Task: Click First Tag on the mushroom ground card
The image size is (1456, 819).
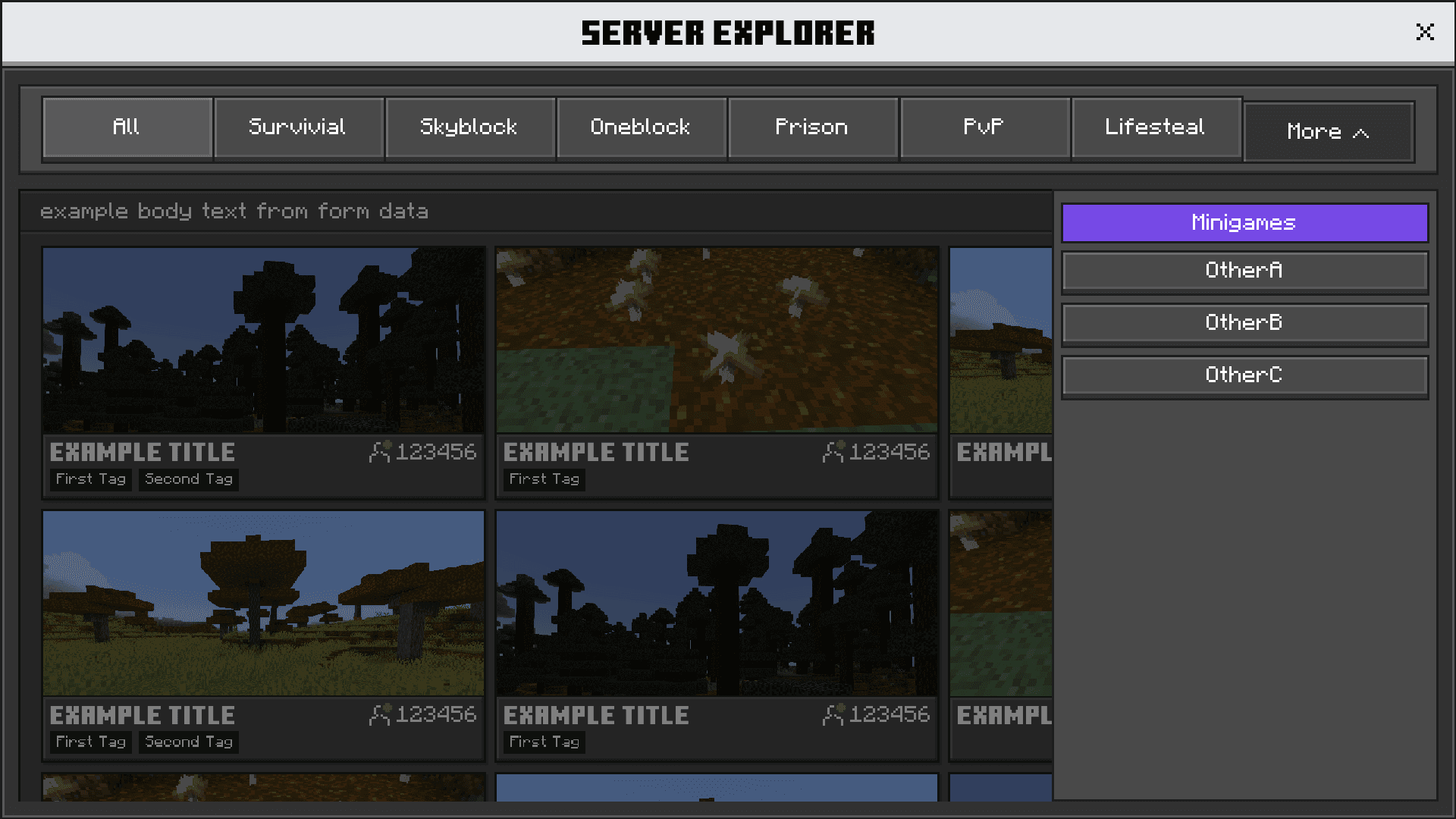Action: coord(544,479)
